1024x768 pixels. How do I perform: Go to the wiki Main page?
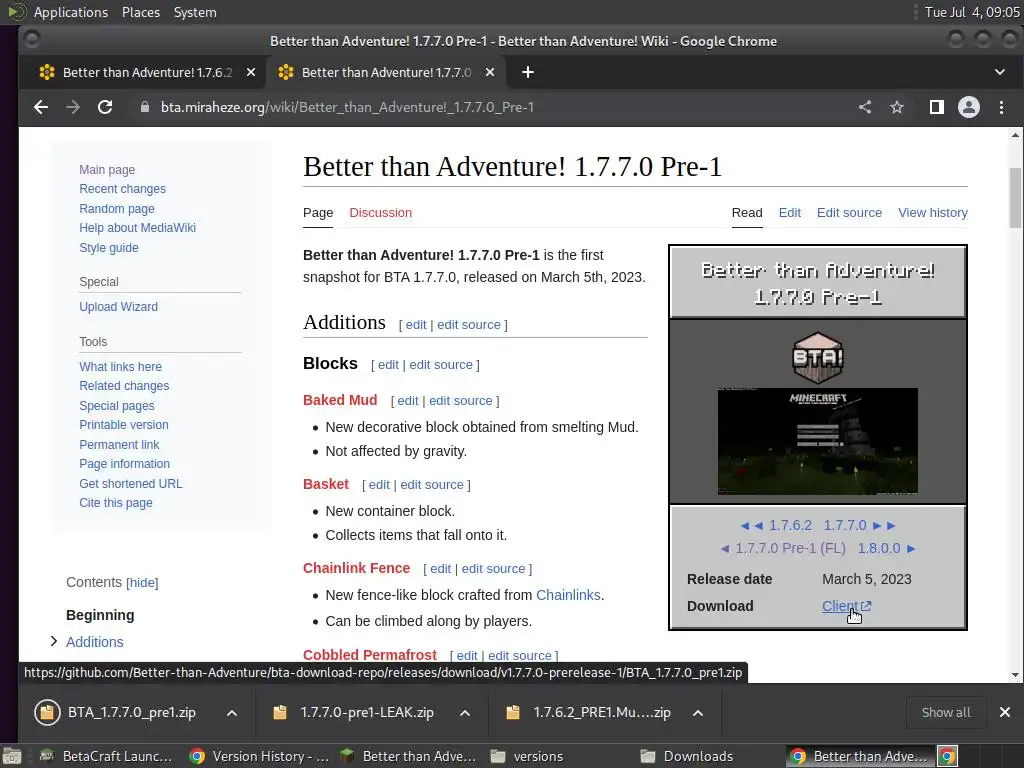click(107, 170)
